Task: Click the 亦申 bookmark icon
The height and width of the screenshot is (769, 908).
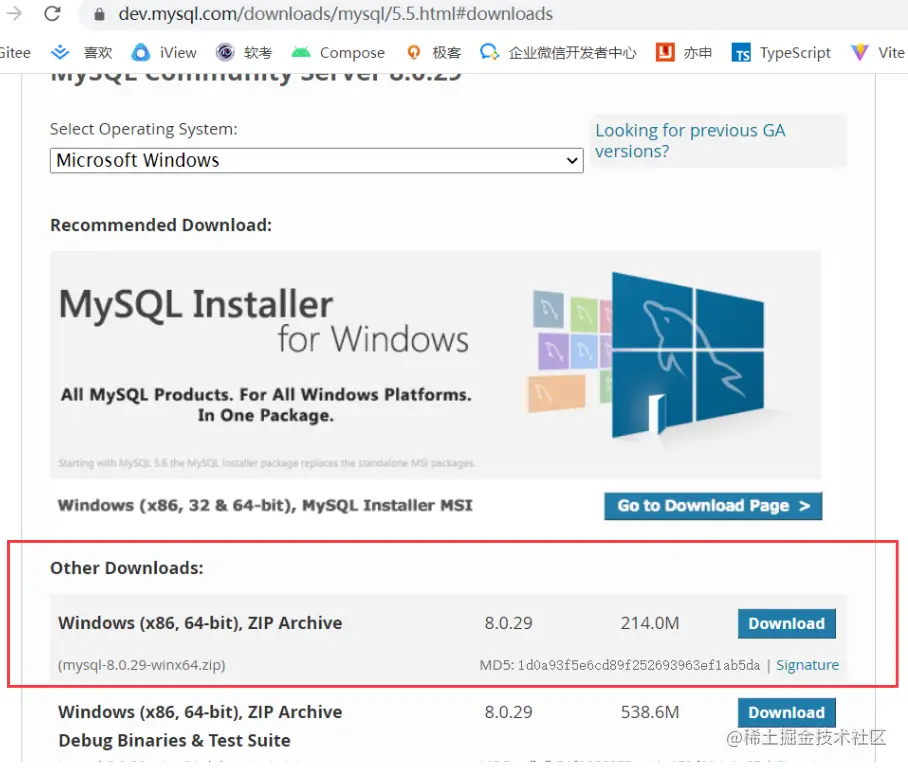Action: [665, 53]
